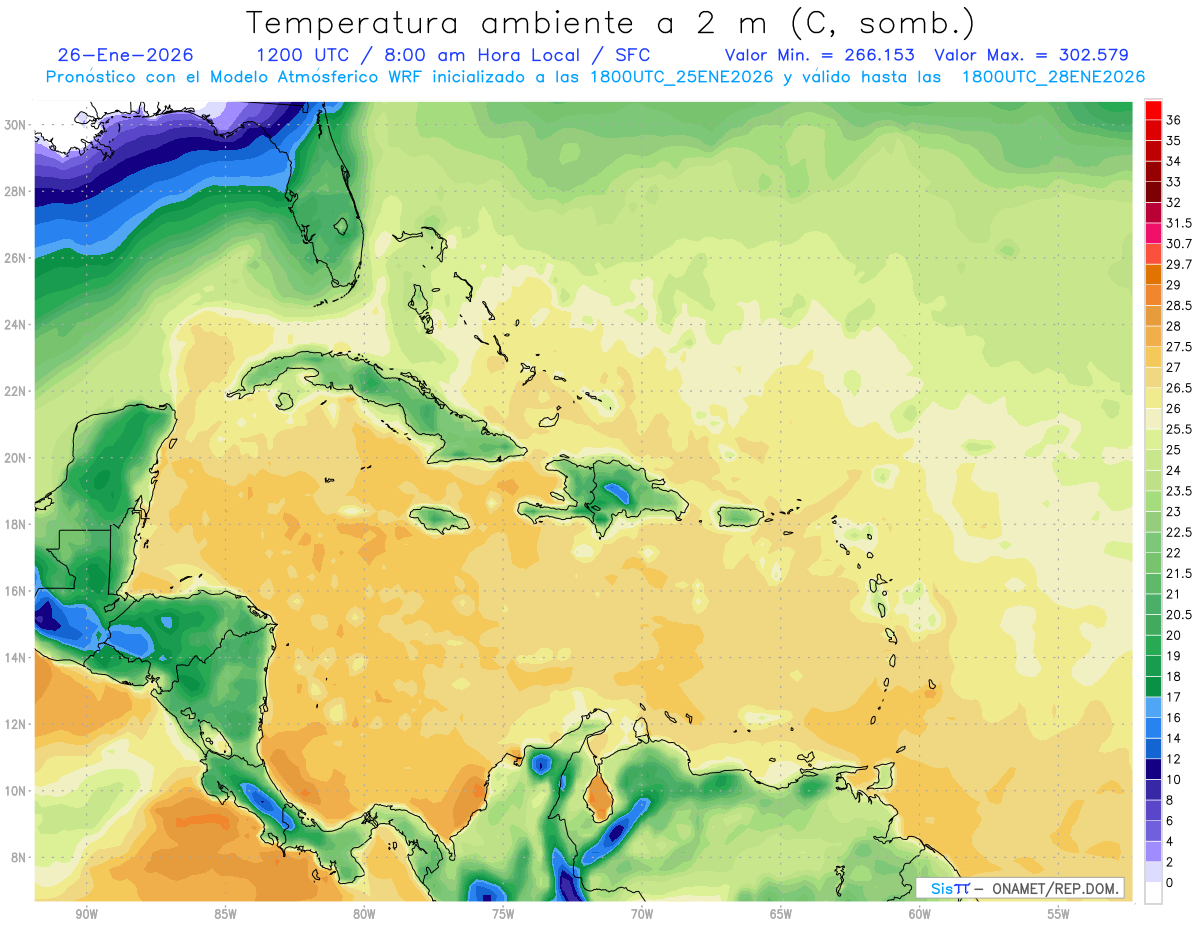Click the title 'Temperatura ambiente a 2 m'
The height and width of the screenshot is (927, 1200).
pyautogui.click(x=507, y=22)
